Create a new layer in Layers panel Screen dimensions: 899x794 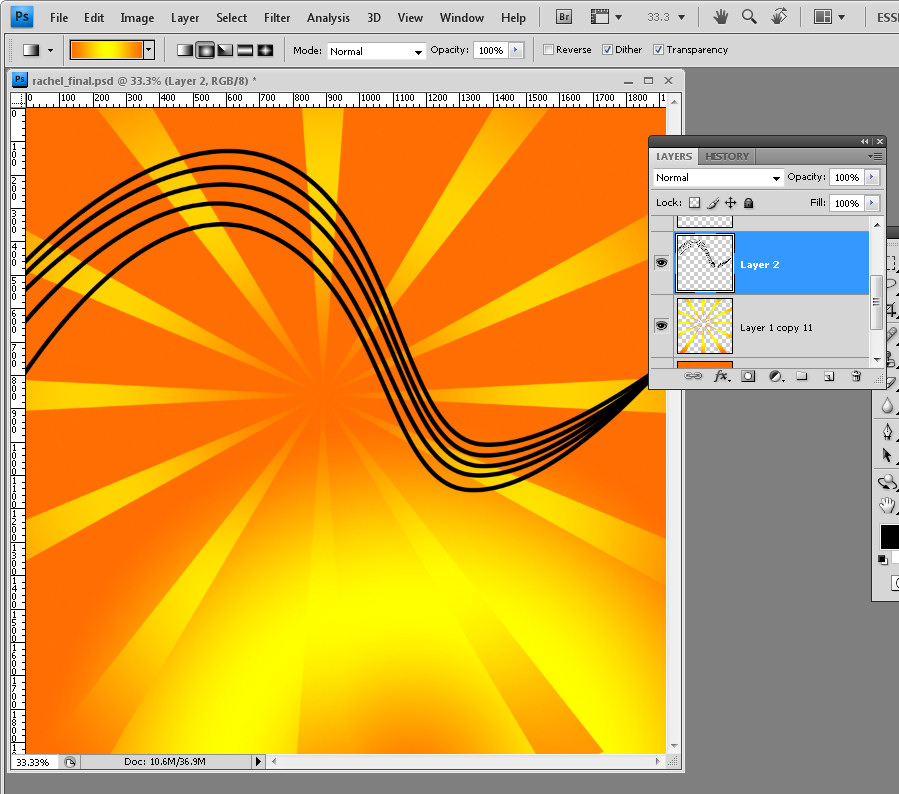point(829,376)
